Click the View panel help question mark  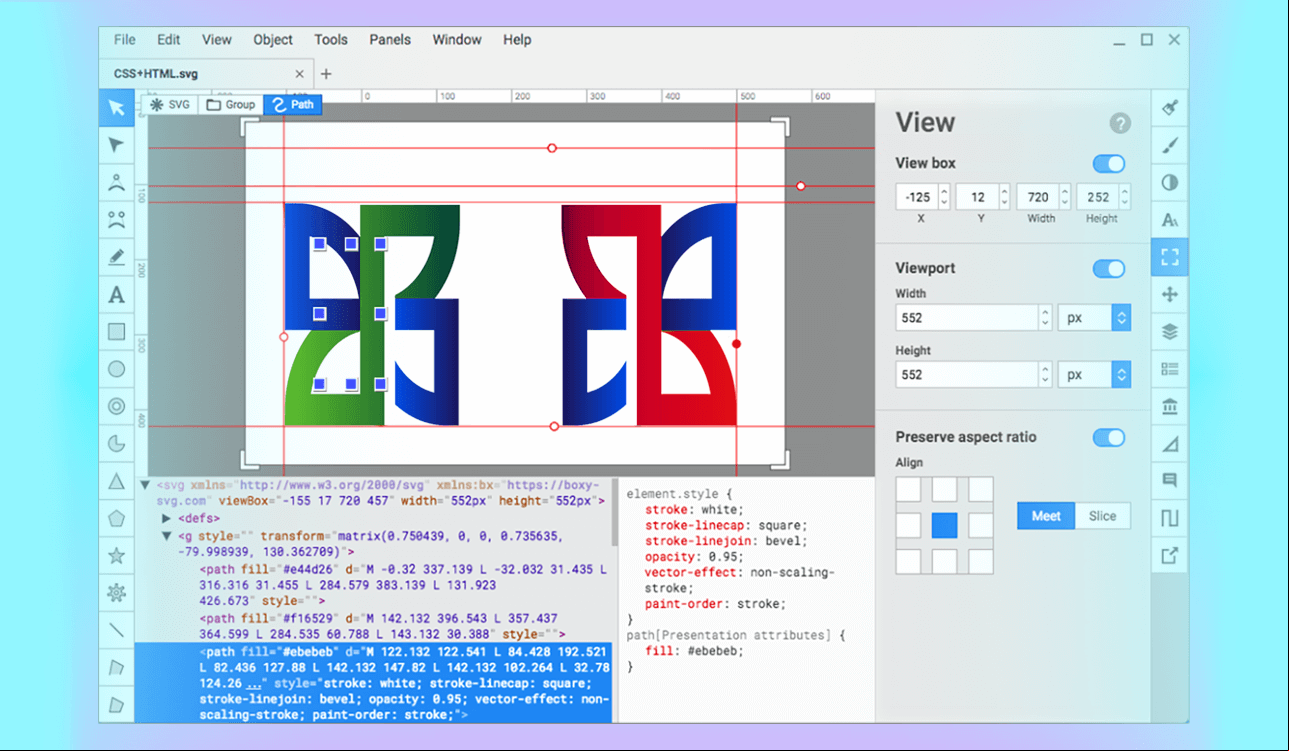tap(1120, 124)
